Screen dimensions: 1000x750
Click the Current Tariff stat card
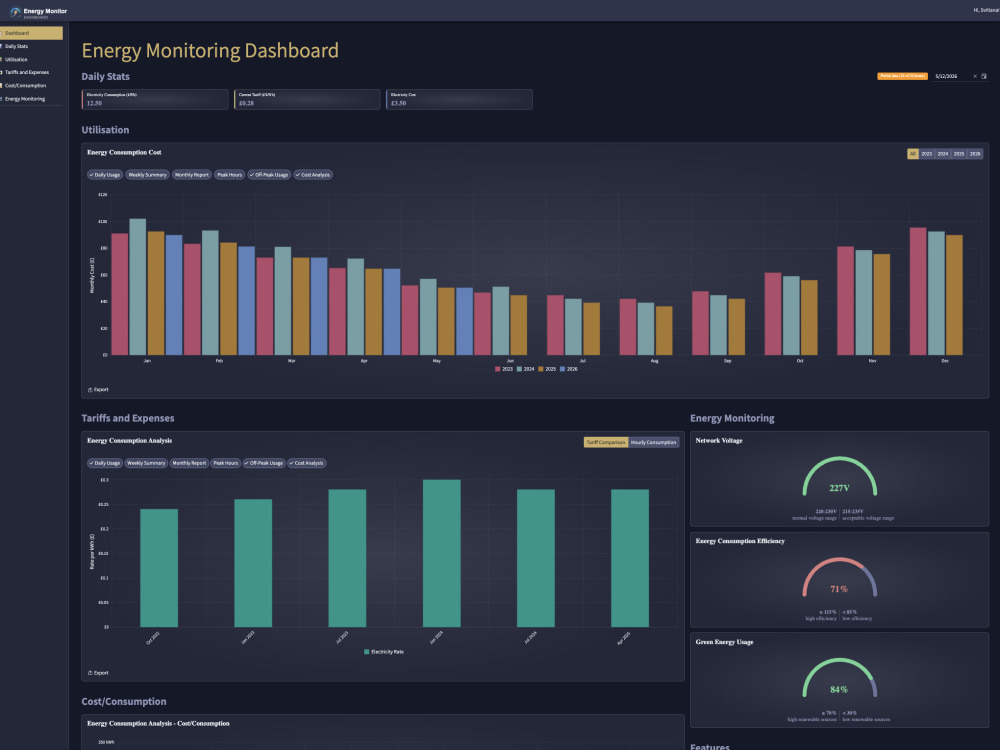307,99
